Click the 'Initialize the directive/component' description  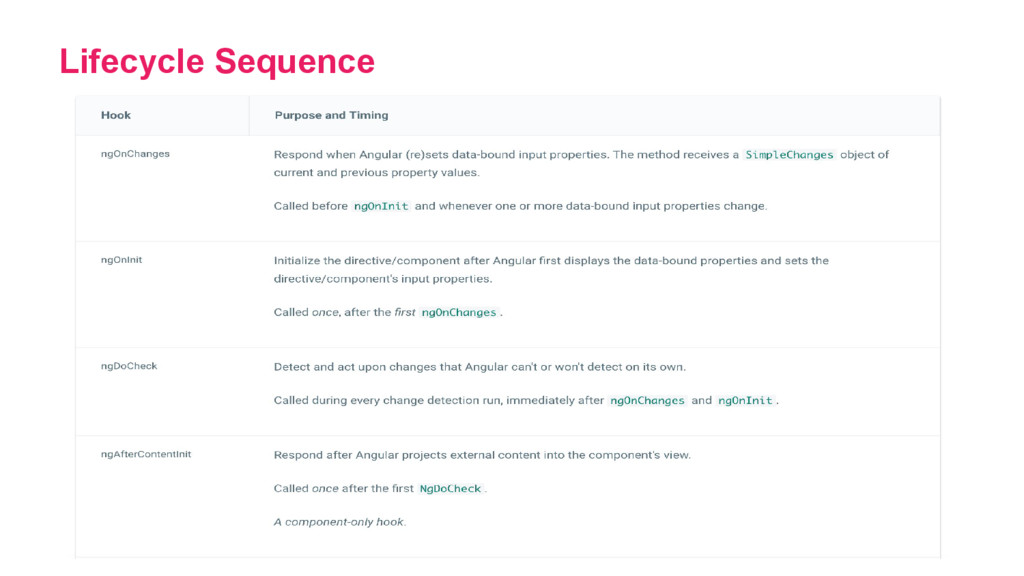[551, 269]
